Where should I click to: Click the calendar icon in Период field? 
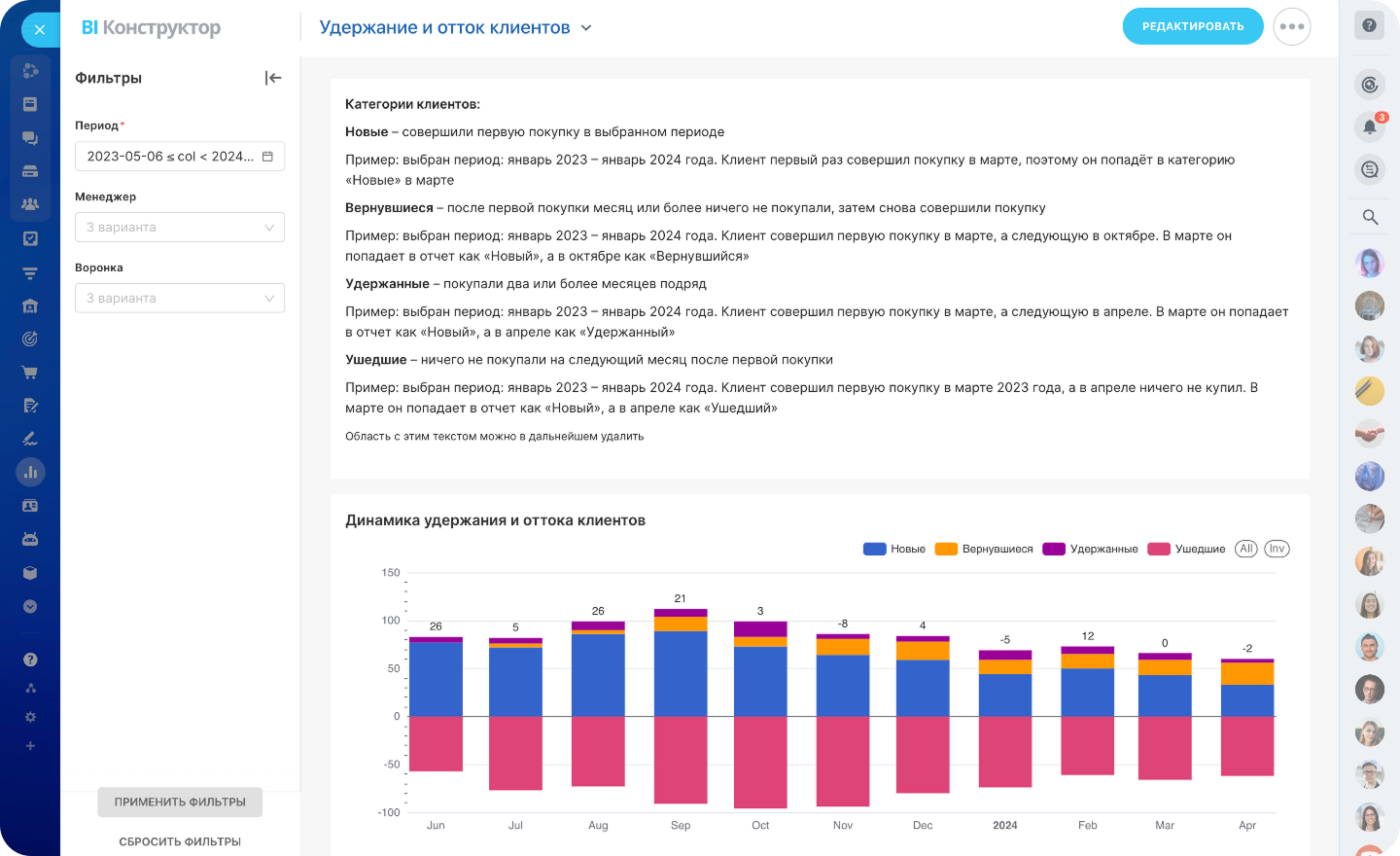(267, 157)
